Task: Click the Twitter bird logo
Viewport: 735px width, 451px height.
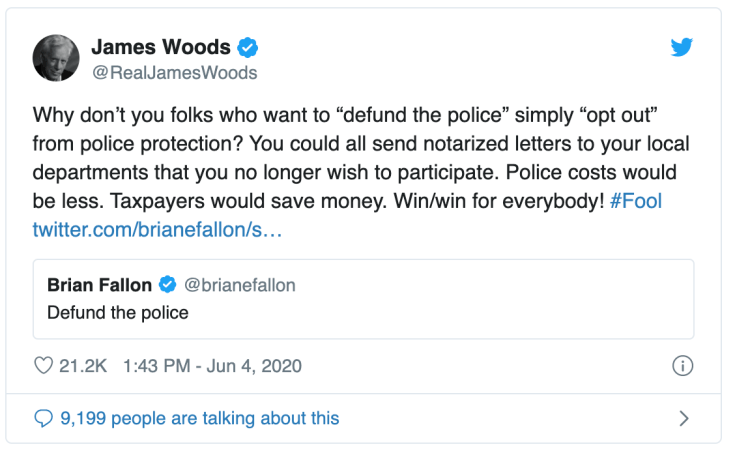Action: (x=682, y=47)
